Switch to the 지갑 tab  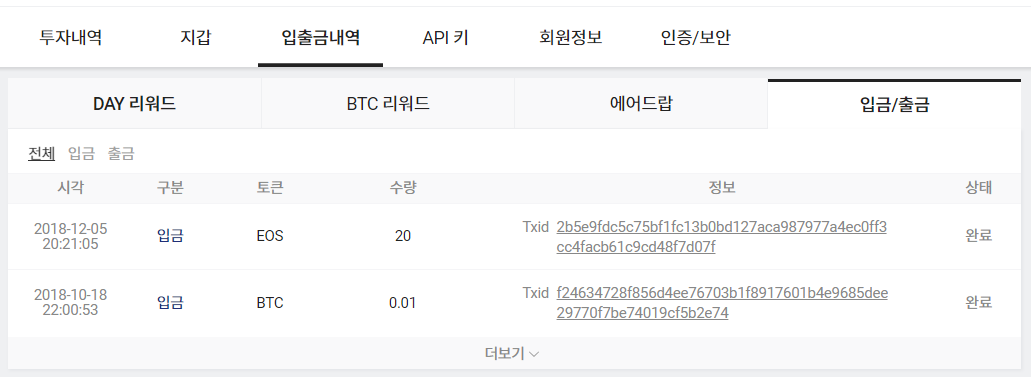tap(195, 38)
